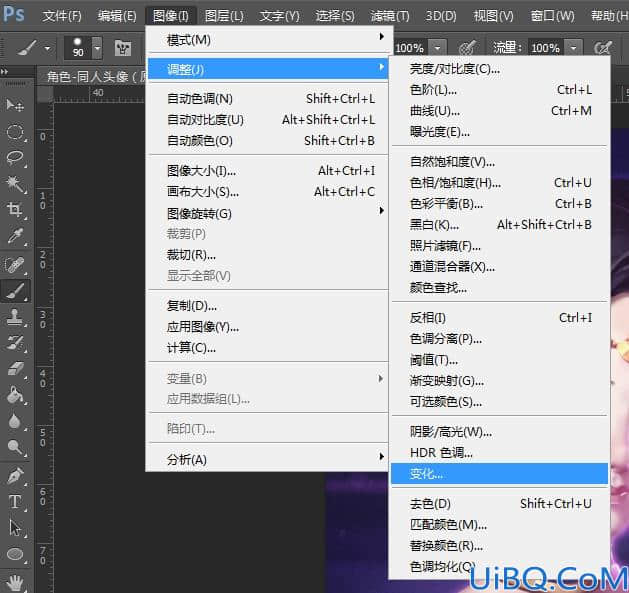Select the Move tool
Image resolution: width=629 pixels, height=593 pixels.
(15, 105)
